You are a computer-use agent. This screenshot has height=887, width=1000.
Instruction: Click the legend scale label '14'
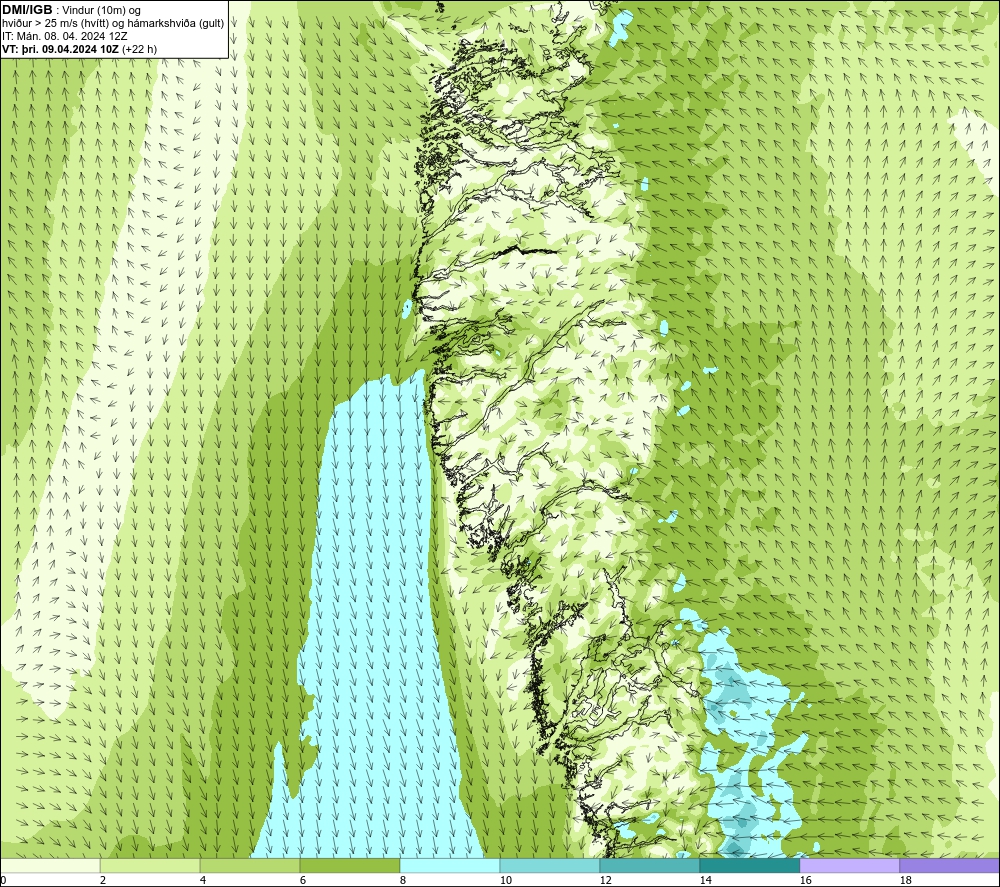point(706,881)
